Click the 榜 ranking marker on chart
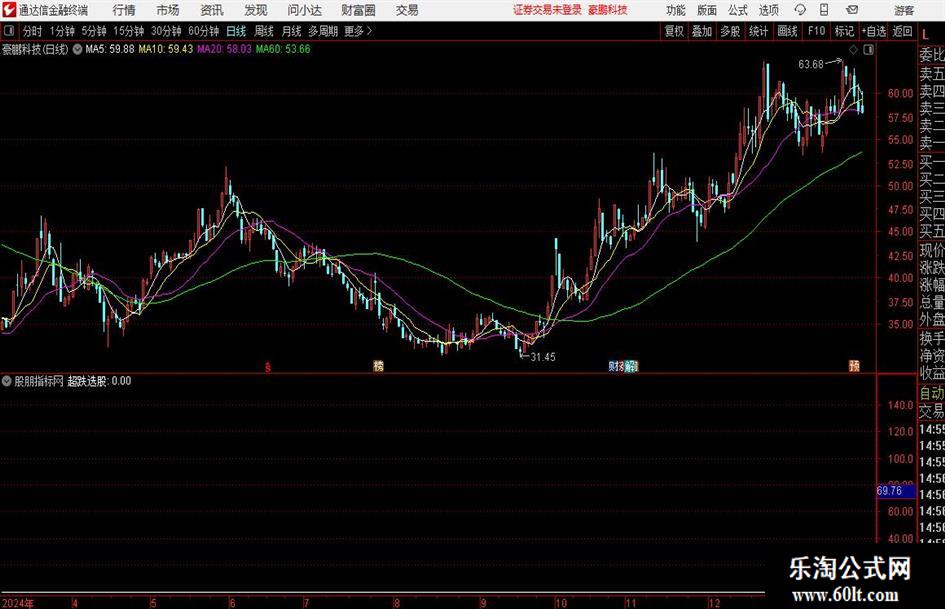Screen dimensions: 945x609 coord(378,365)
